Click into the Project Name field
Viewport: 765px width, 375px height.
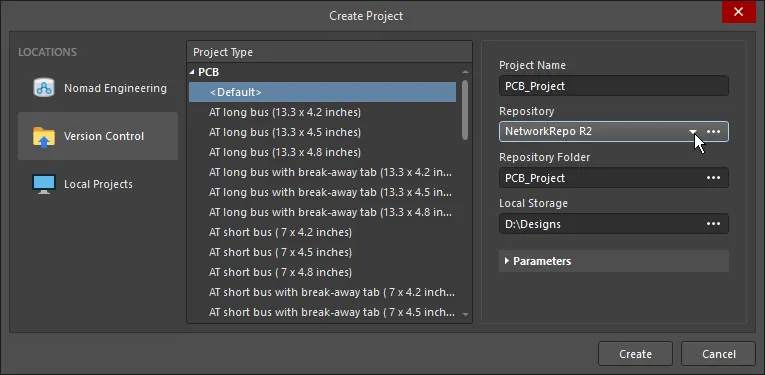614,86
